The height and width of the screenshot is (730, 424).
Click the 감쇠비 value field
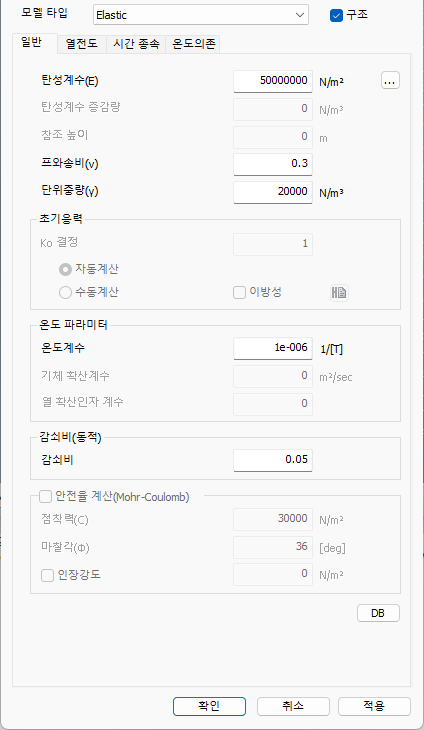click(273, 460)
